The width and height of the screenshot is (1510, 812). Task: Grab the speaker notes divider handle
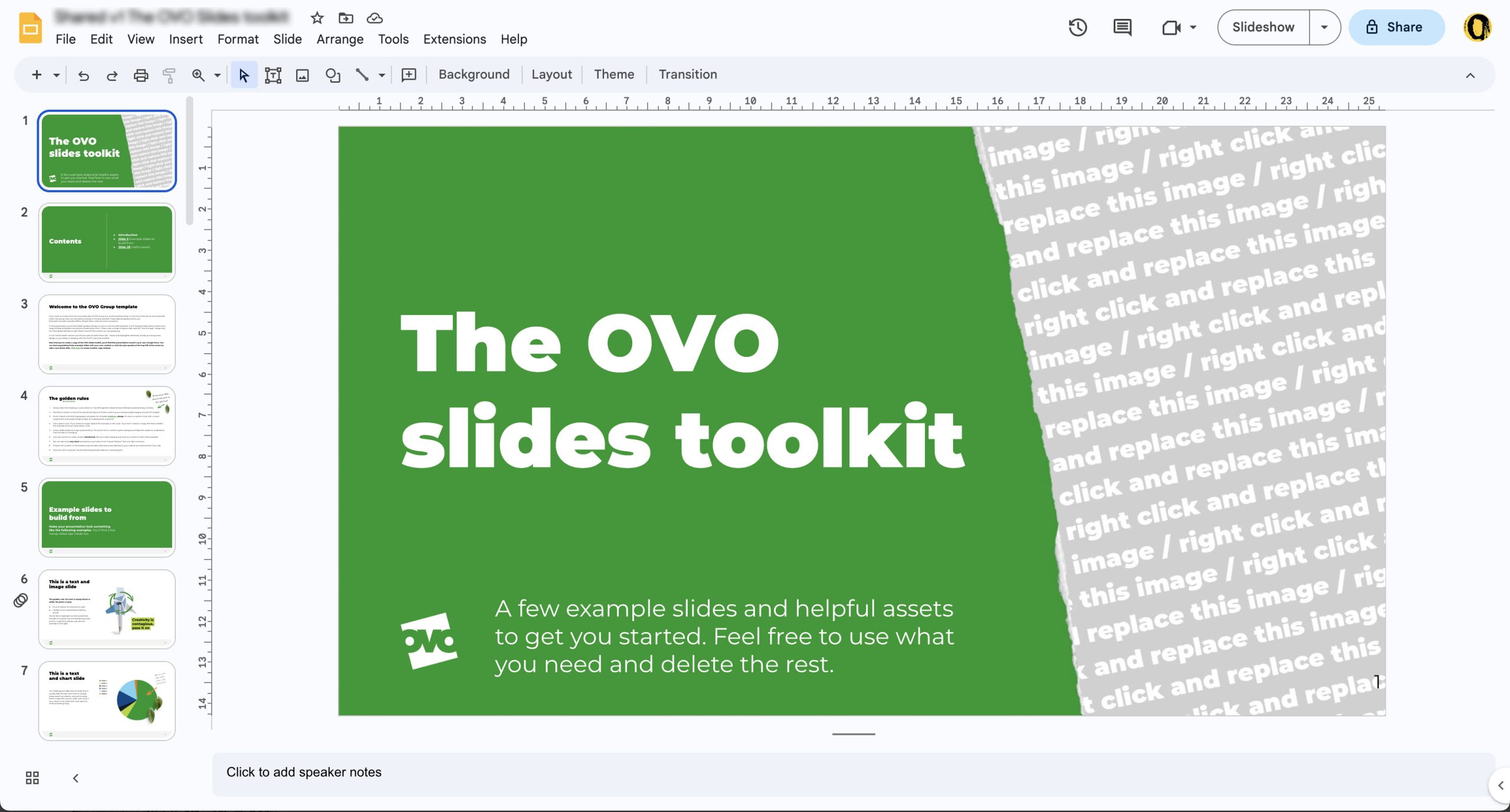pyautogui.click(x=854, y=734)
